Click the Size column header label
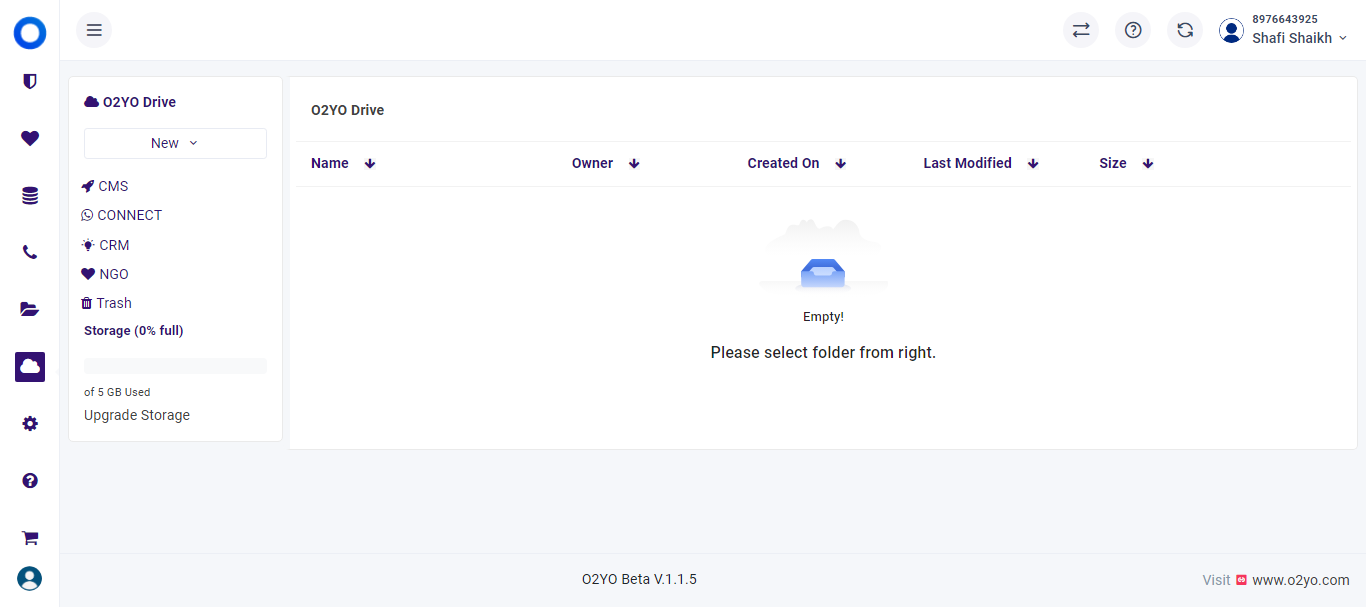 [1113, 163]
